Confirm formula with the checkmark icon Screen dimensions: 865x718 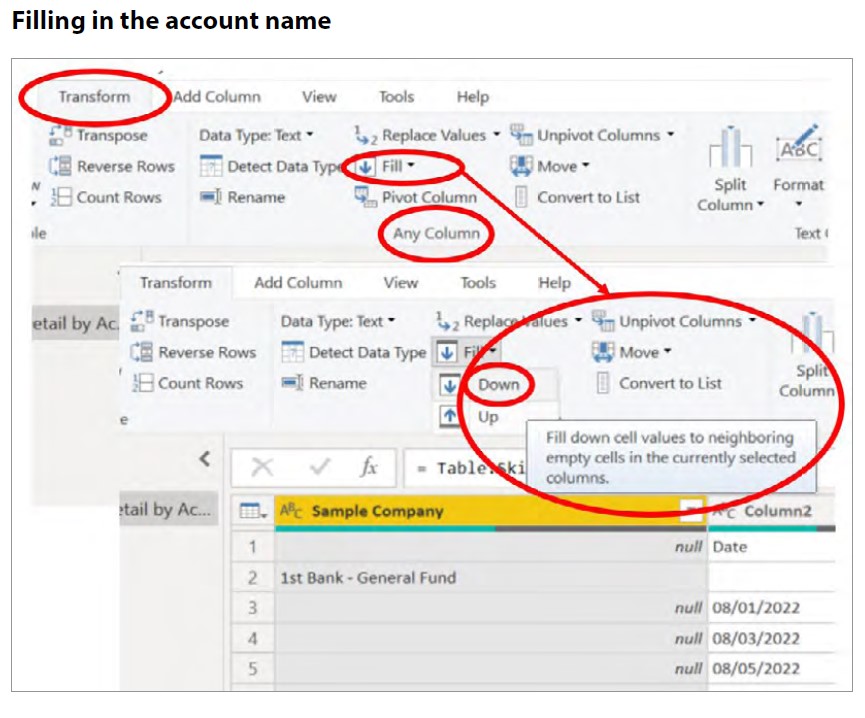318,468
